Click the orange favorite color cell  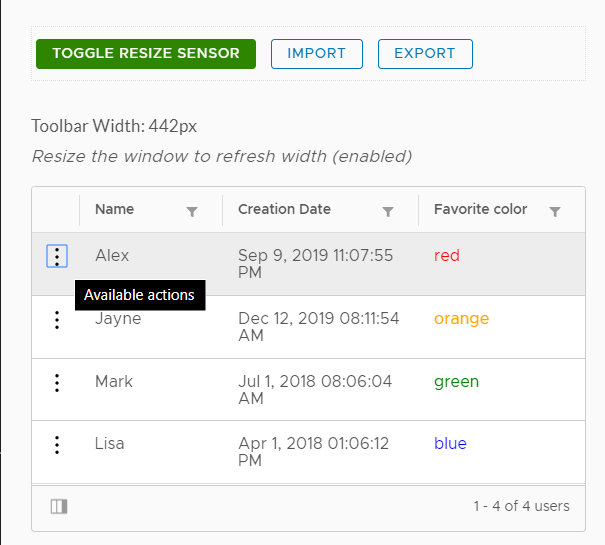[x=461, y=319]
